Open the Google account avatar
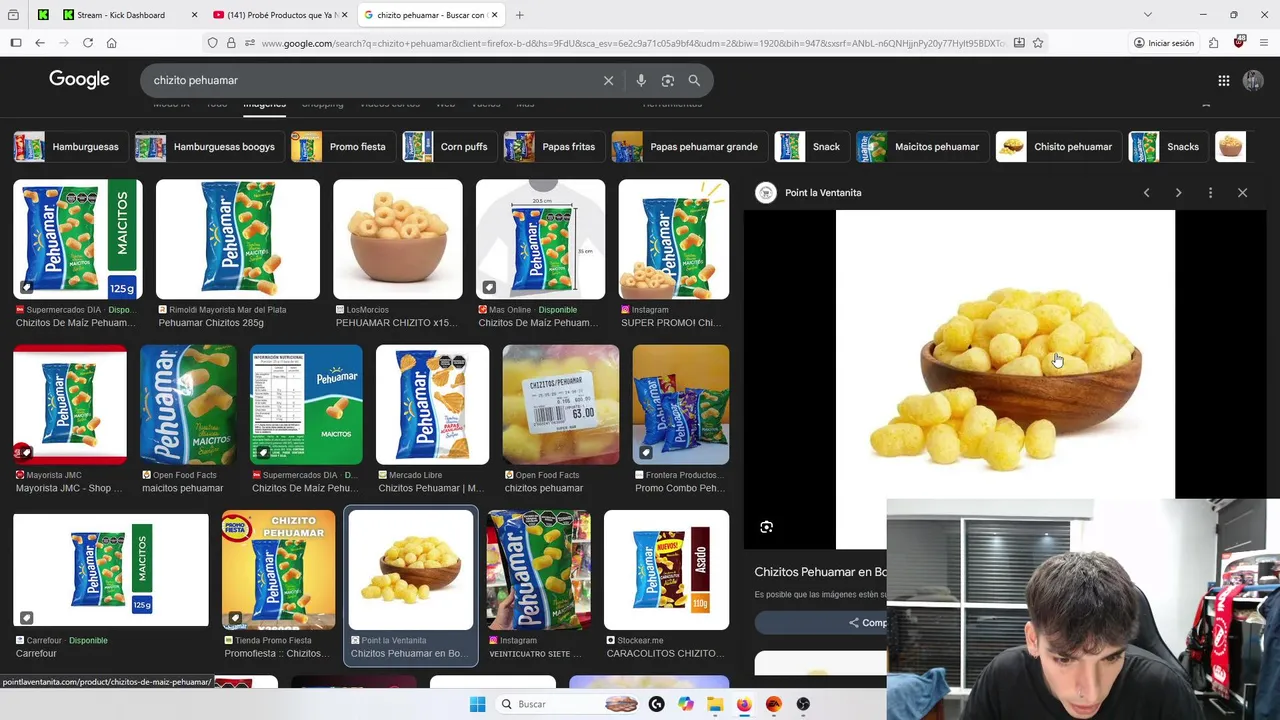This screenshot has height=720, width=1280. point(1253,80)
